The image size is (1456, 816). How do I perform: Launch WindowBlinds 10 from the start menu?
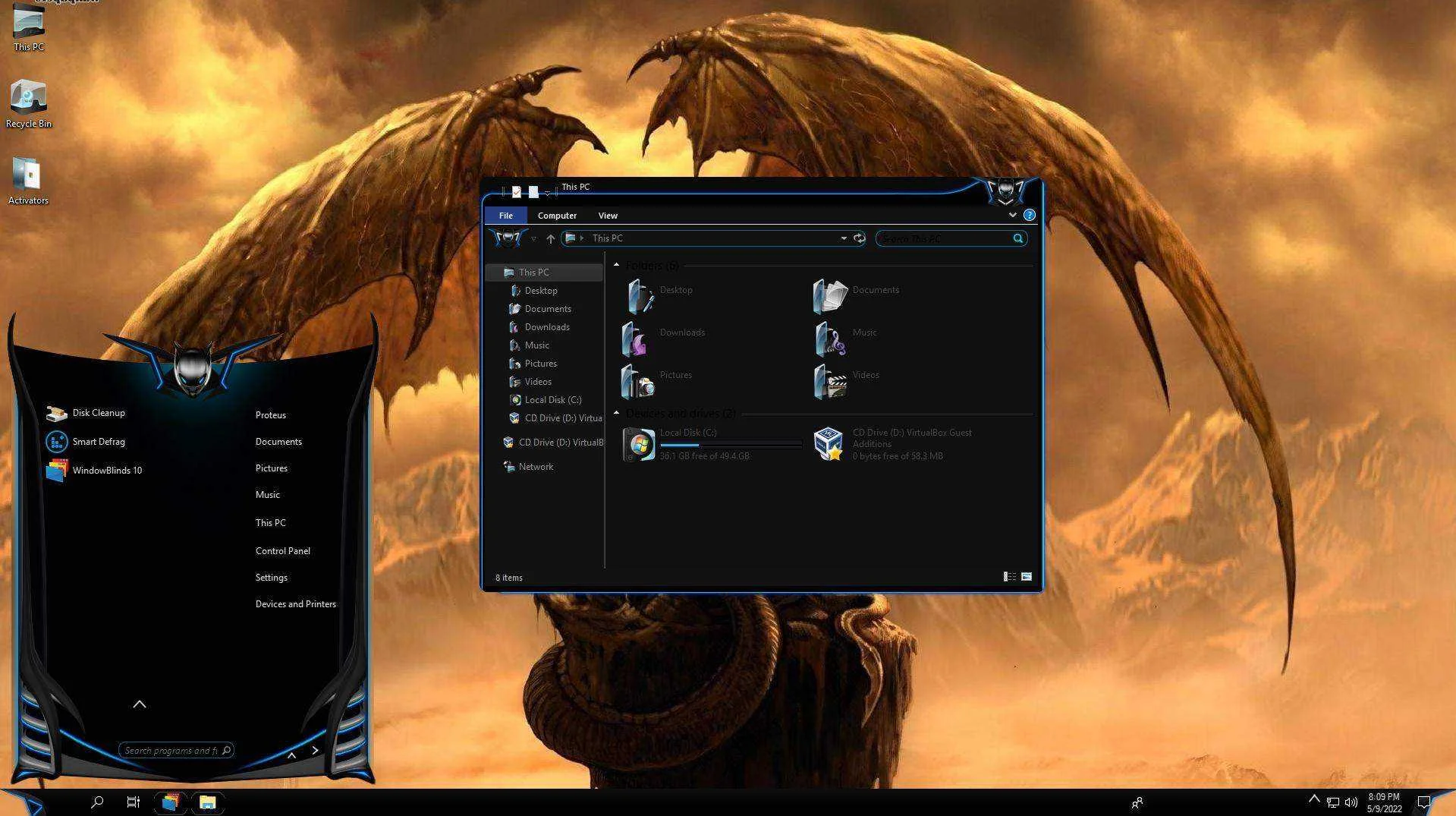point(93,471)
